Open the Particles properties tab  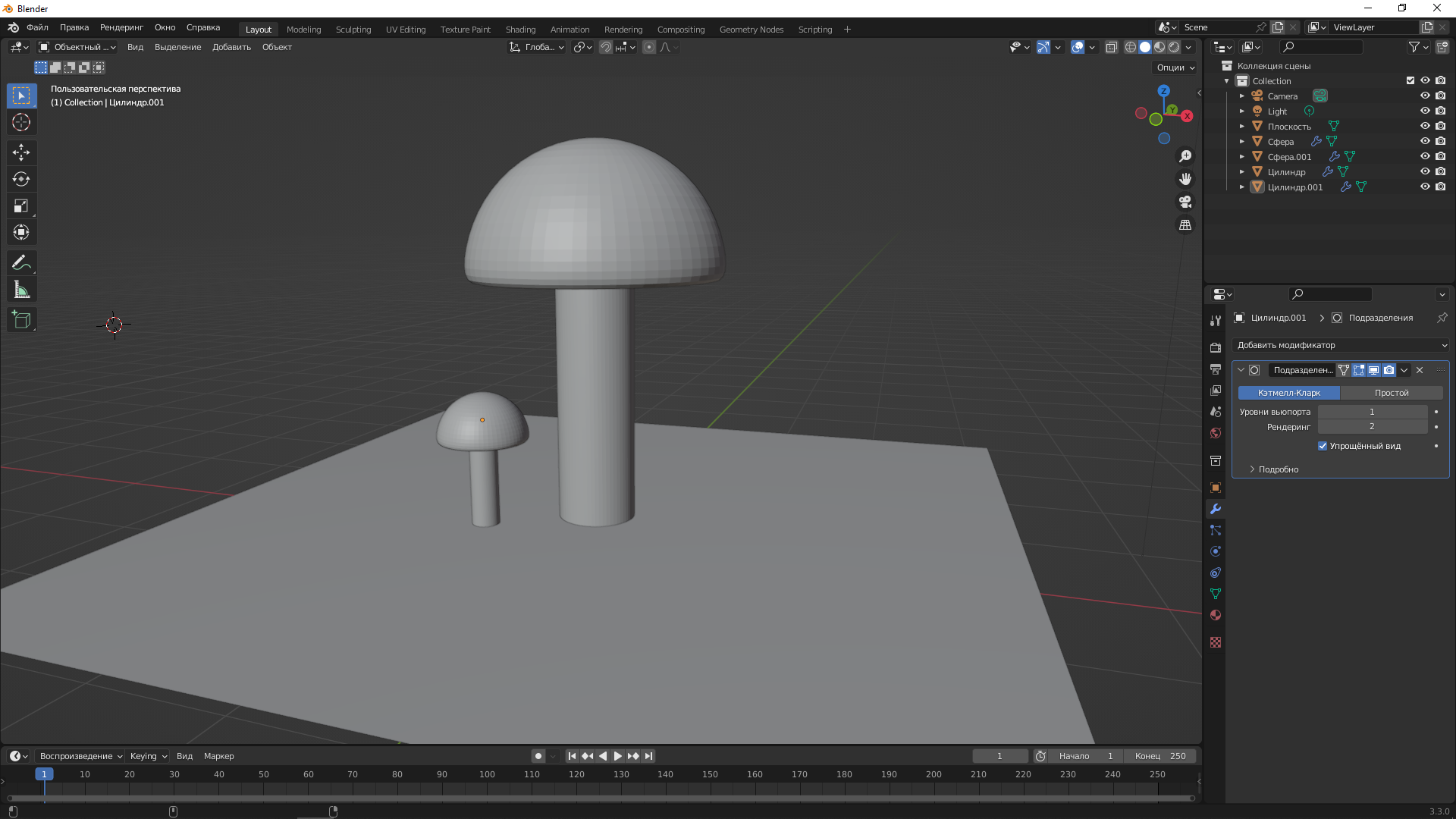[x=1216, y=530]
